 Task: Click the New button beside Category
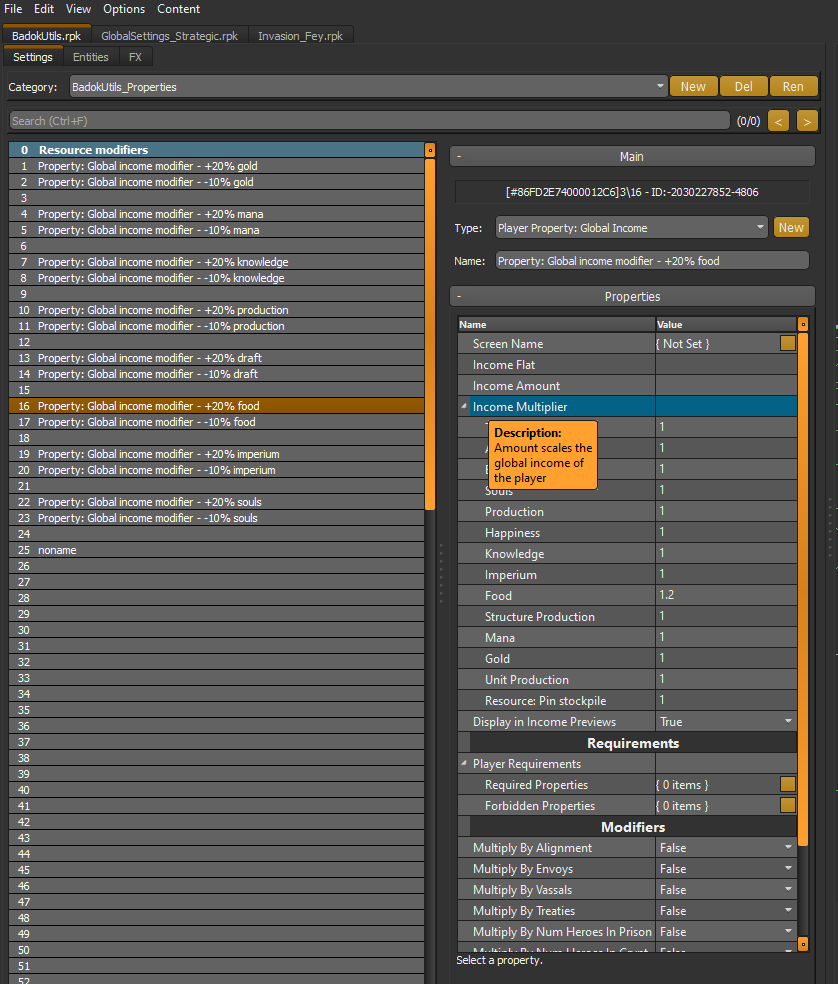pyautogui.click(x=694, y=85)
